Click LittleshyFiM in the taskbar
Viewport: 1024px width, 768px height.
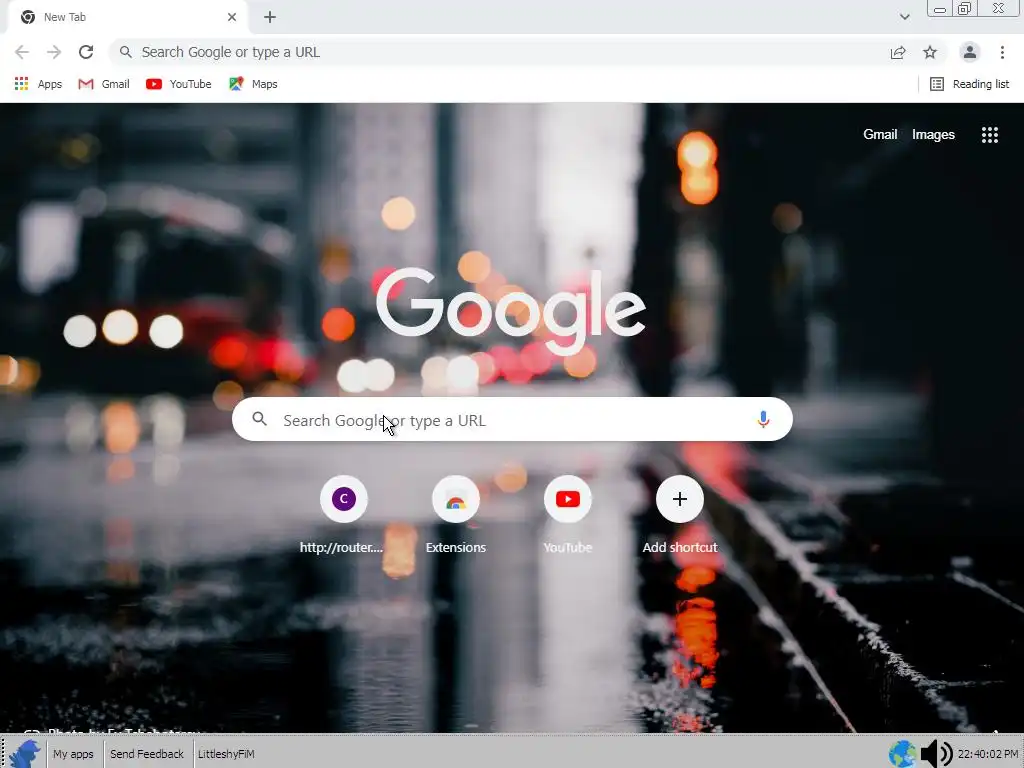point(226,754)
